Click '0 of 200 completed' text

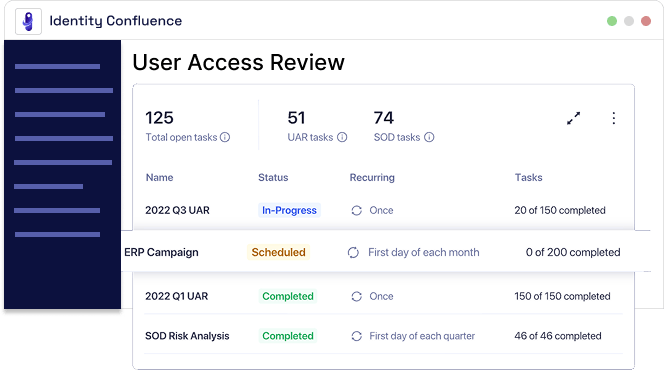point(573,252)
